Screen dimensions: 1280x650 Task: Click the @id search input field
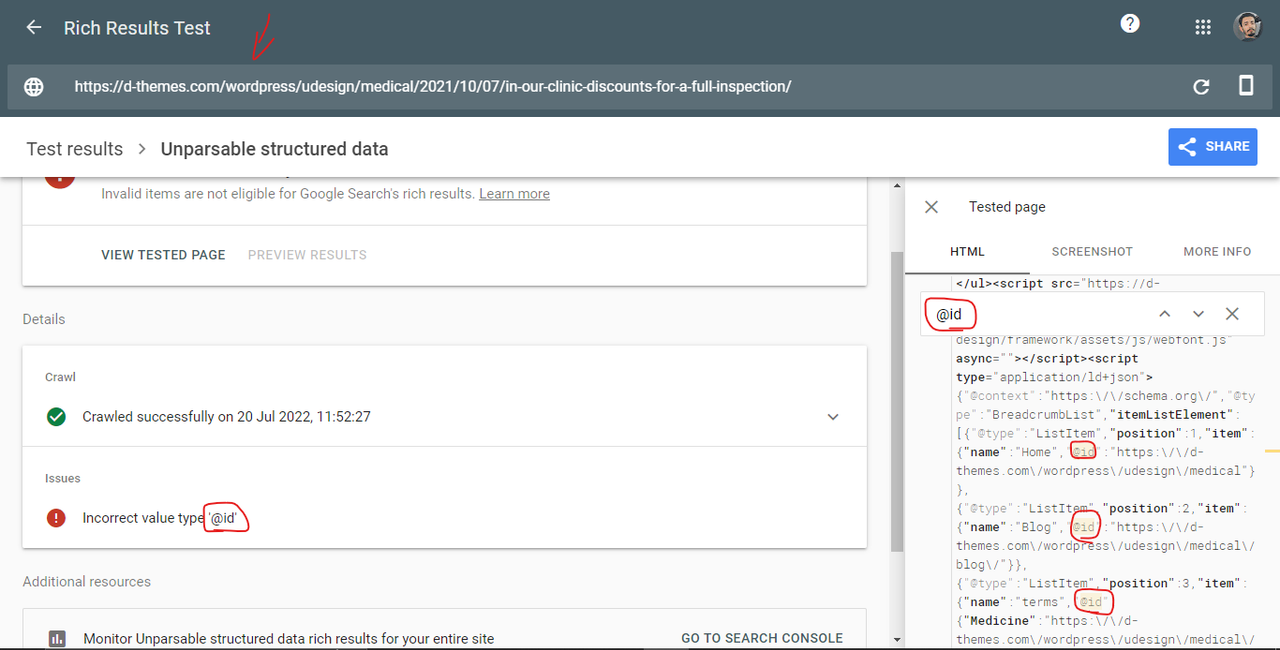[1035, 314]
